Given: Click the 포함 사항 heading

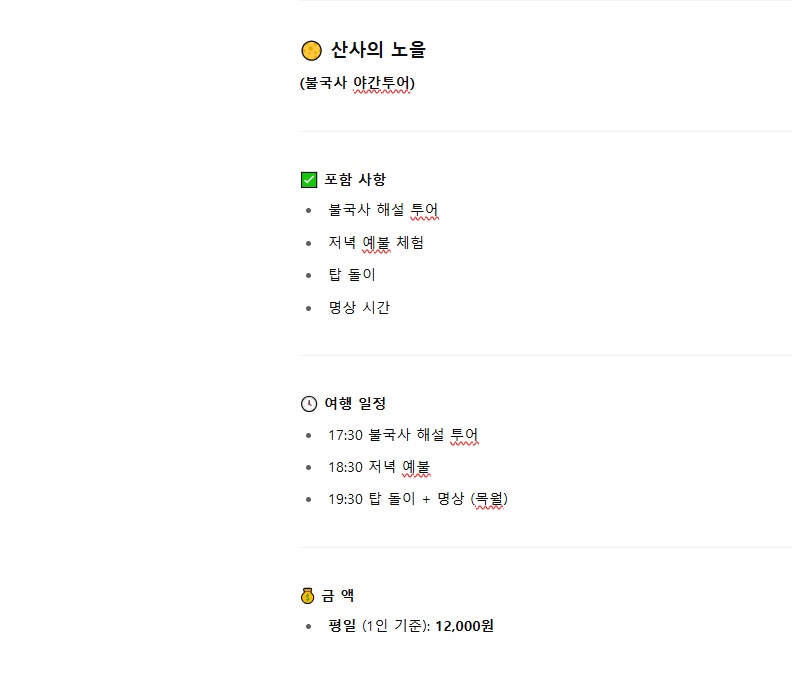Looking at the screenshot, I should click(x=355, y=179).
